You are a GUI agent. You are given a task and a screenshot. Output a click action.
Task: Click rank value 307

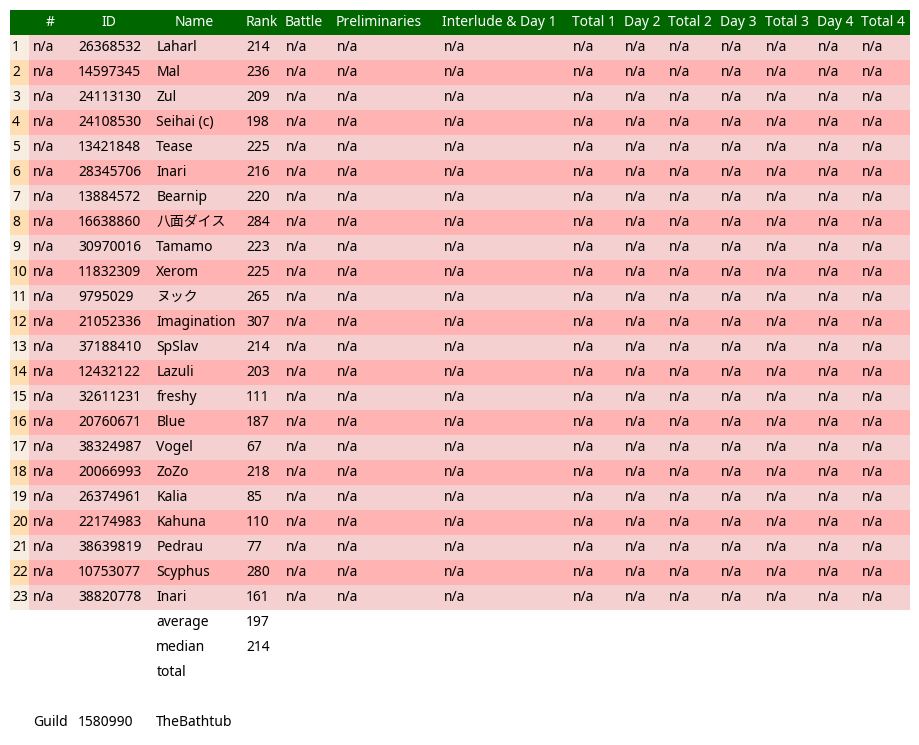(258, 321)
